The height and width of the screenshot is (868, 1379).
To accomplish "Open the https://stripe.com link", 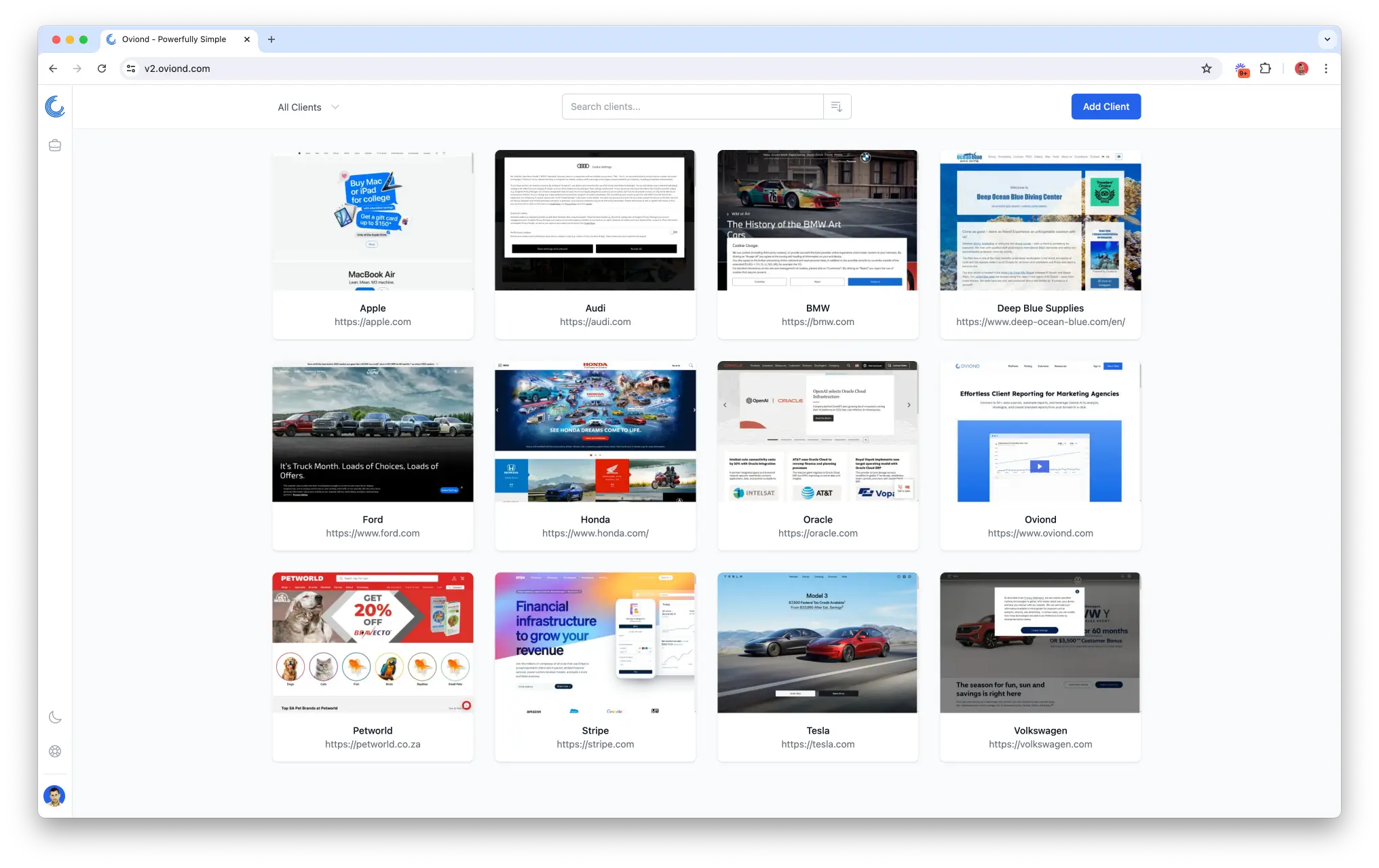I will pyautogui.click(x=595, y=744).
